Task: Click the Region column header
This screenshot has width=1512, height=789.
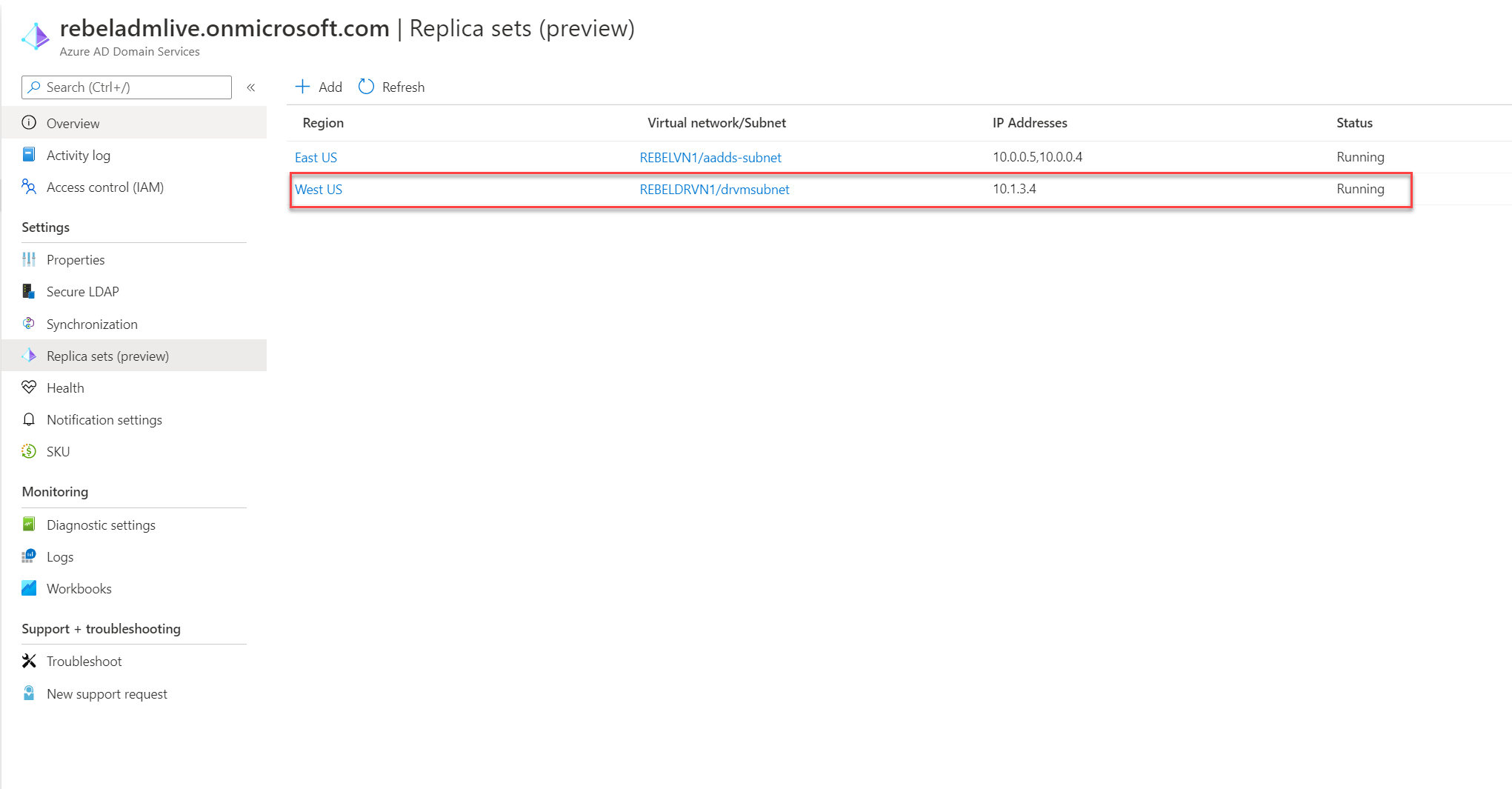Action: click(323, 123)
